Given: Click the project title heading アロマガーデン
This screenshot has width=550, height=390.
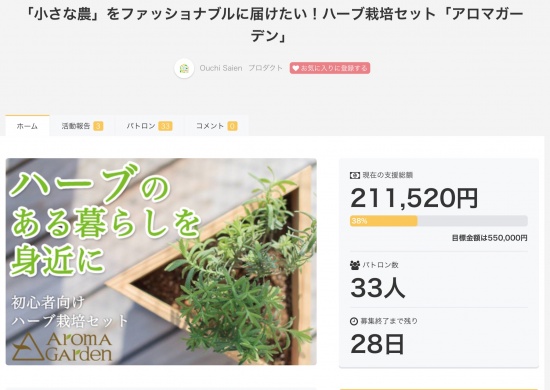Looking at the screenshot, I should pyautogui.click(x=275, y=25).
